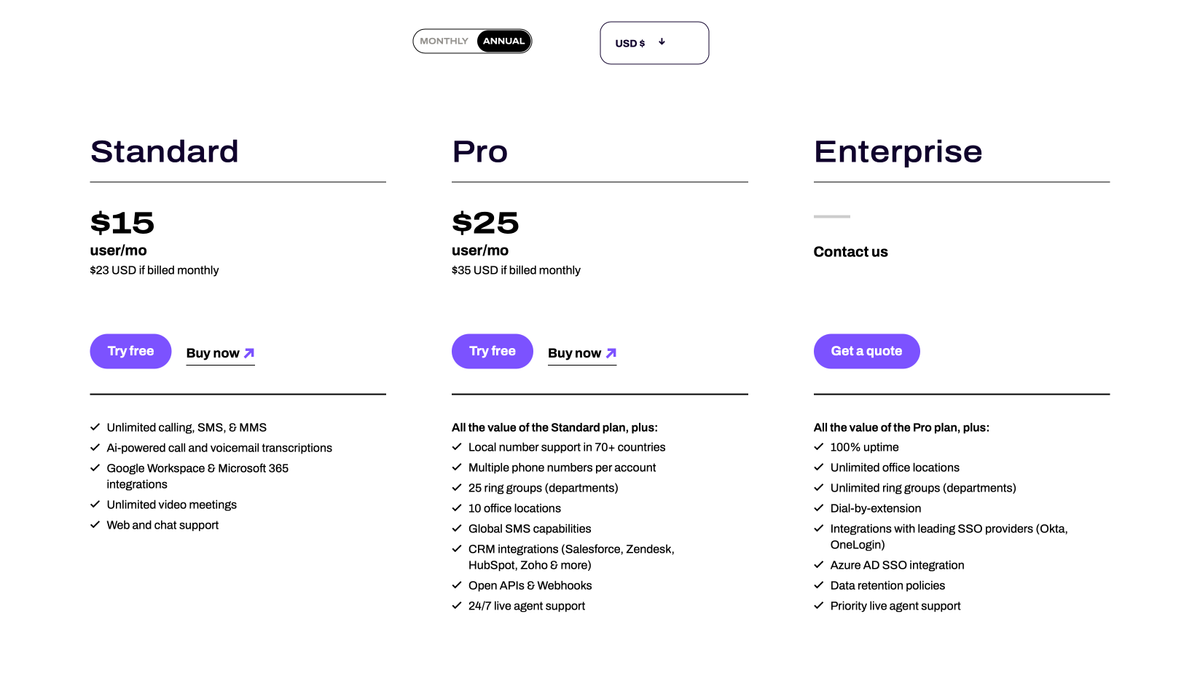Click Try free under Standard plan

coord(131,351)
